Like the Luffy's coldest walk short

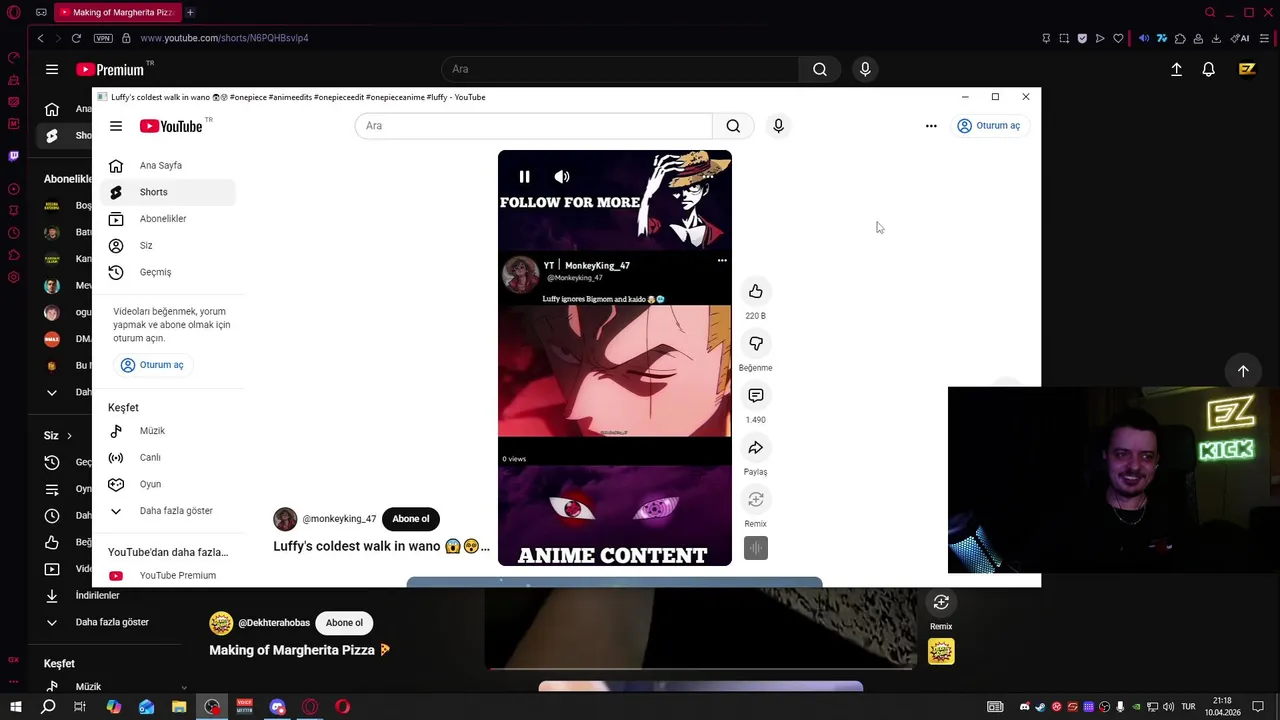(756, 291)
